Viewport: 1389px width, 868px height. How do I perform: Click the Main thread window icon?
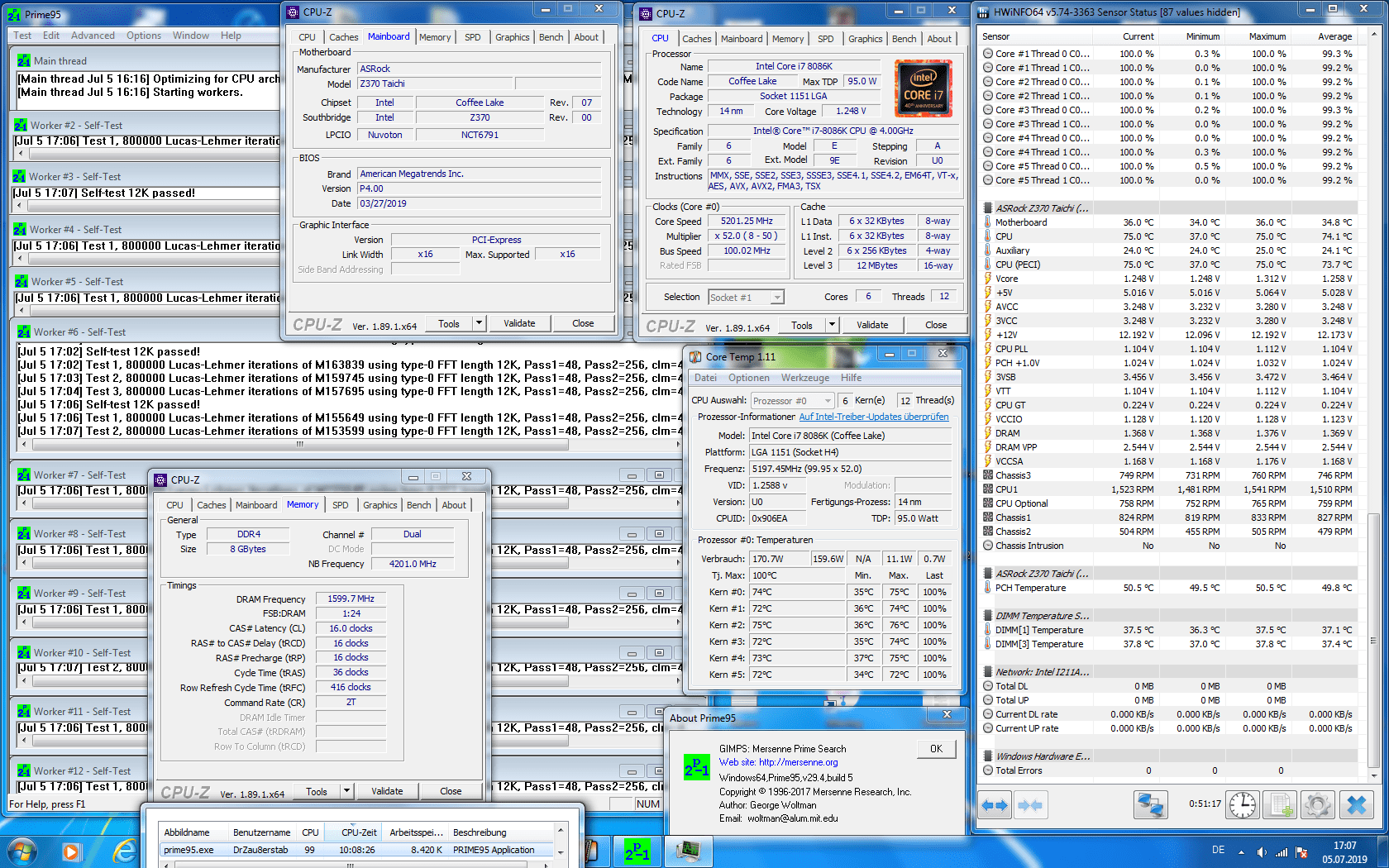pyautogui.click(x=24, y=60)
